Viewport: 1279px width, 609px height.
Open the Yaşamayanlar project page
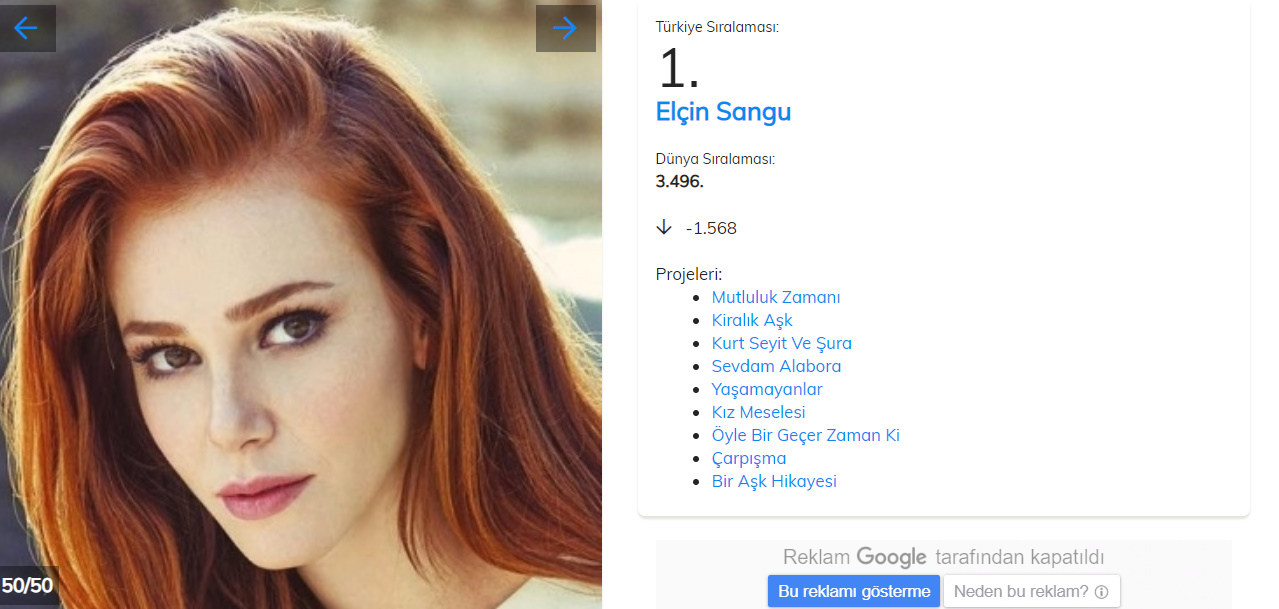coord(766,389)
